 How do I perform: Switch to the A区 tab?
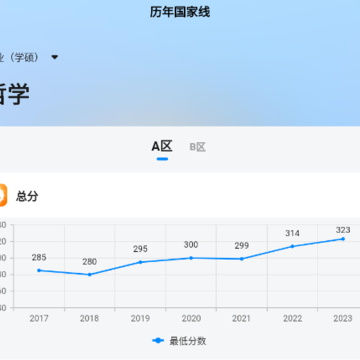coord(162,147)
